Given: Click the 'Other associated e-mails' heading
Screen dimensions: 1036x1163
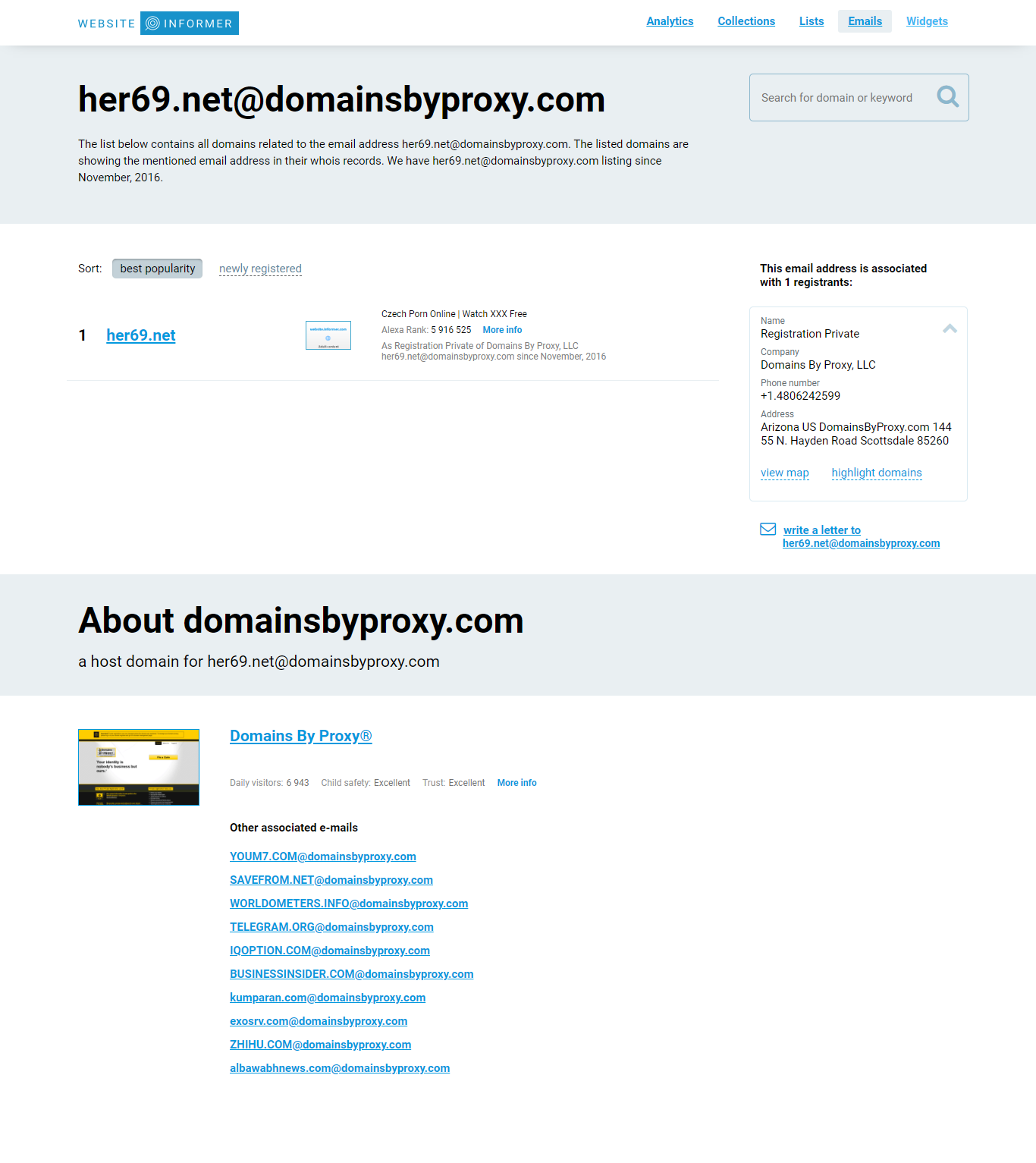Looking at the screenshot, I should pyautogui.click(x=294, y=828).
